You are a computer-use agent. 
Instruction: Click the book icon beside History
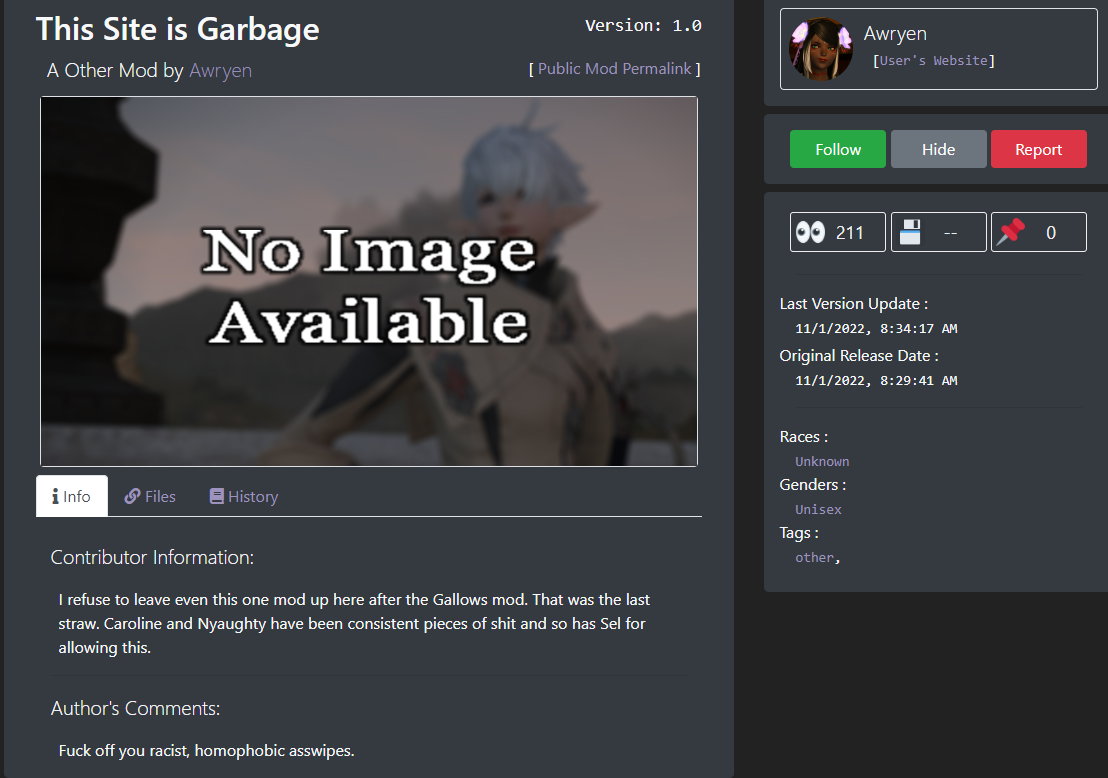(x=217, y=496)
